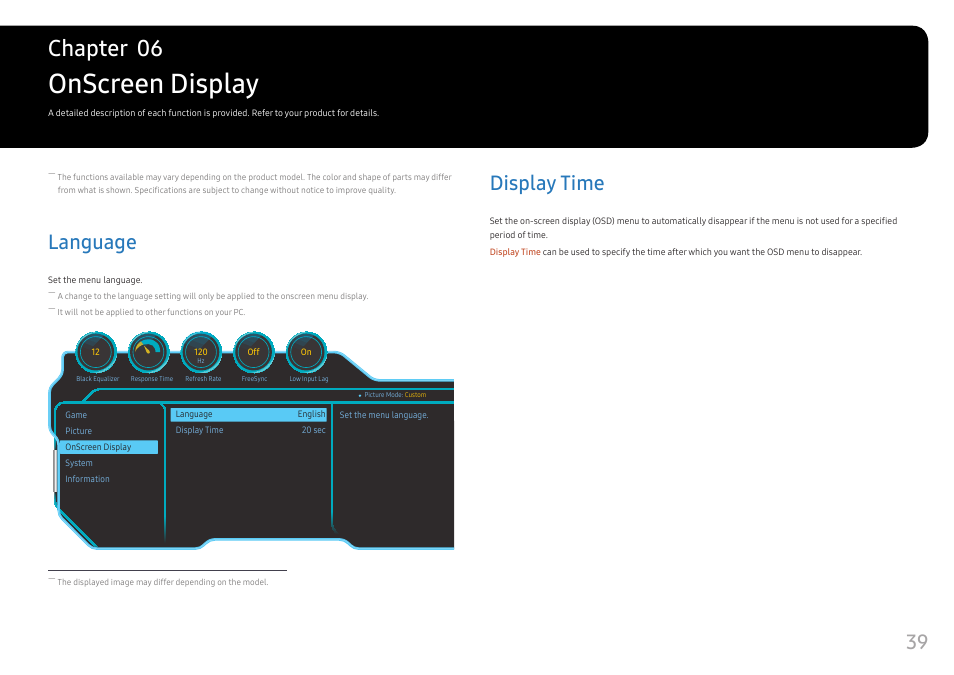This screenshot has height=675, width=954.
Task: Select the Display Time 20 sec row
Action: coord(250,430)
